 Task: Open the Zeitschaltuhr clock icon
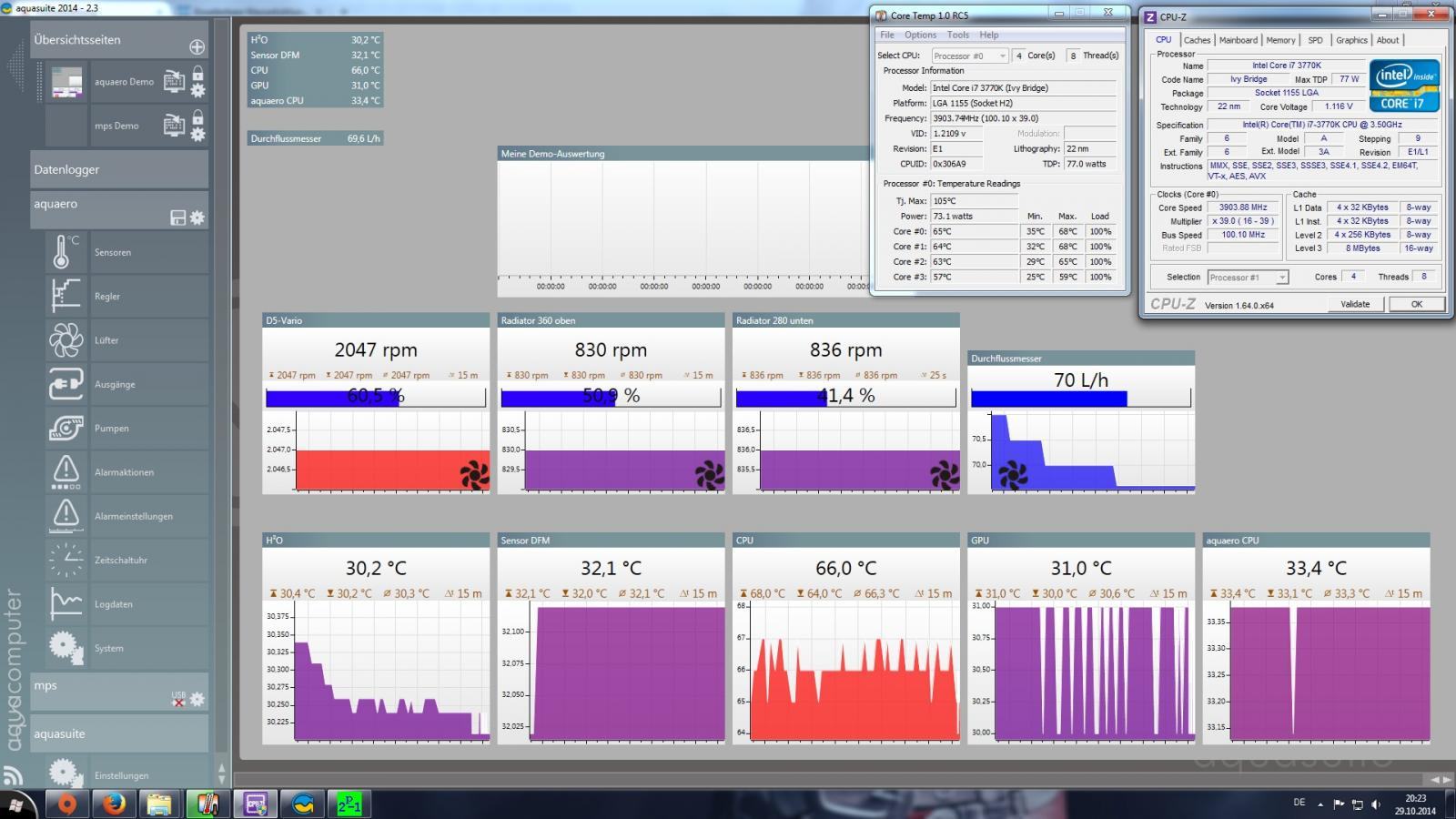(66, 560)
